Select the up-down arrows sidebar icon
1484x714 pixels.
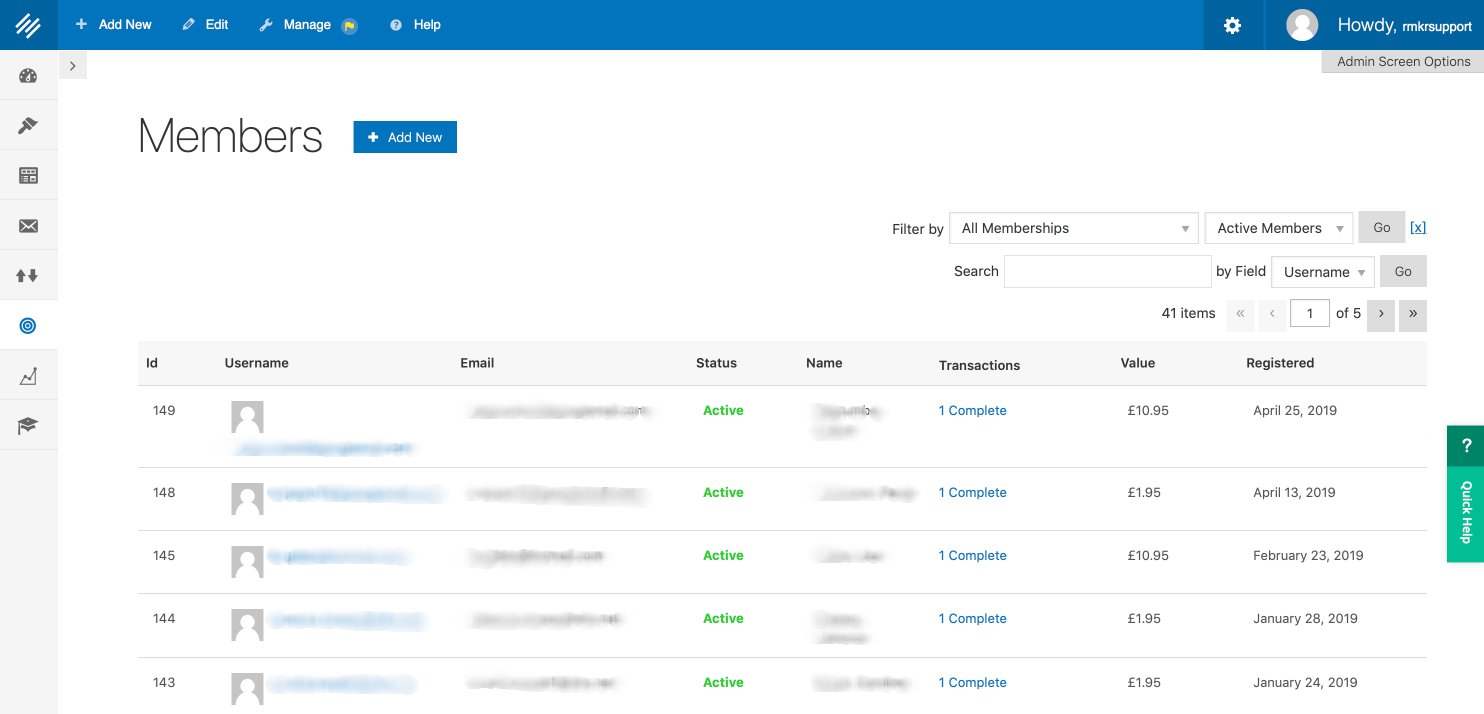click(x=28, y=276)
